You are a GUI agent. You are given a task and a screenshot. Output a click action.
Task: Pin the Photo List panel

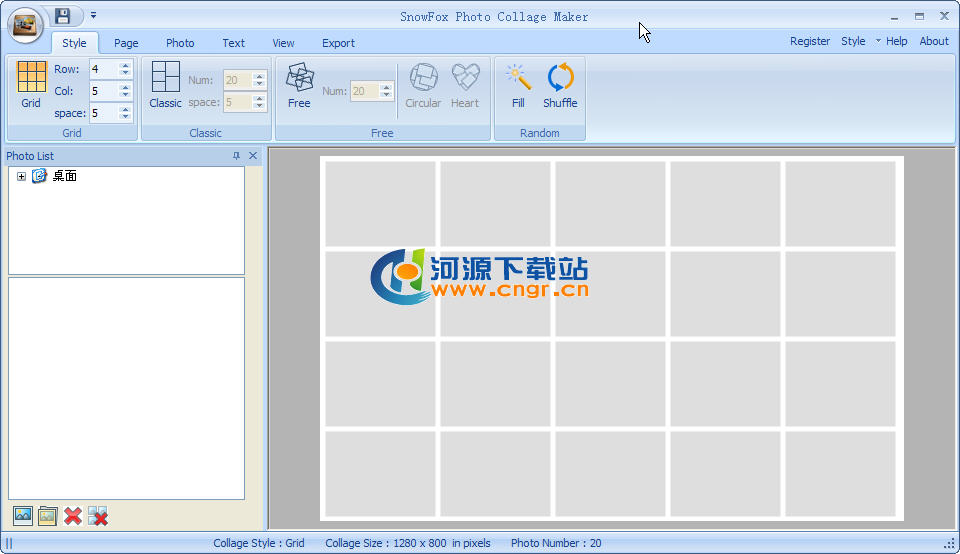[236, 156]
